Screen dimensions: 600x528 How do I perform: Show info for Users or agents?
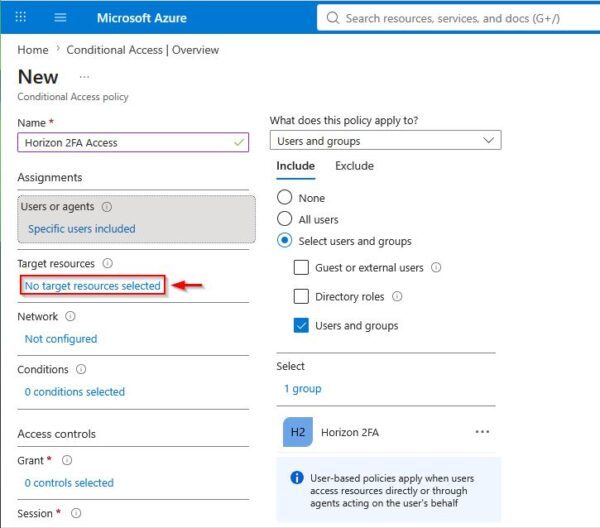tap(107, 207)
